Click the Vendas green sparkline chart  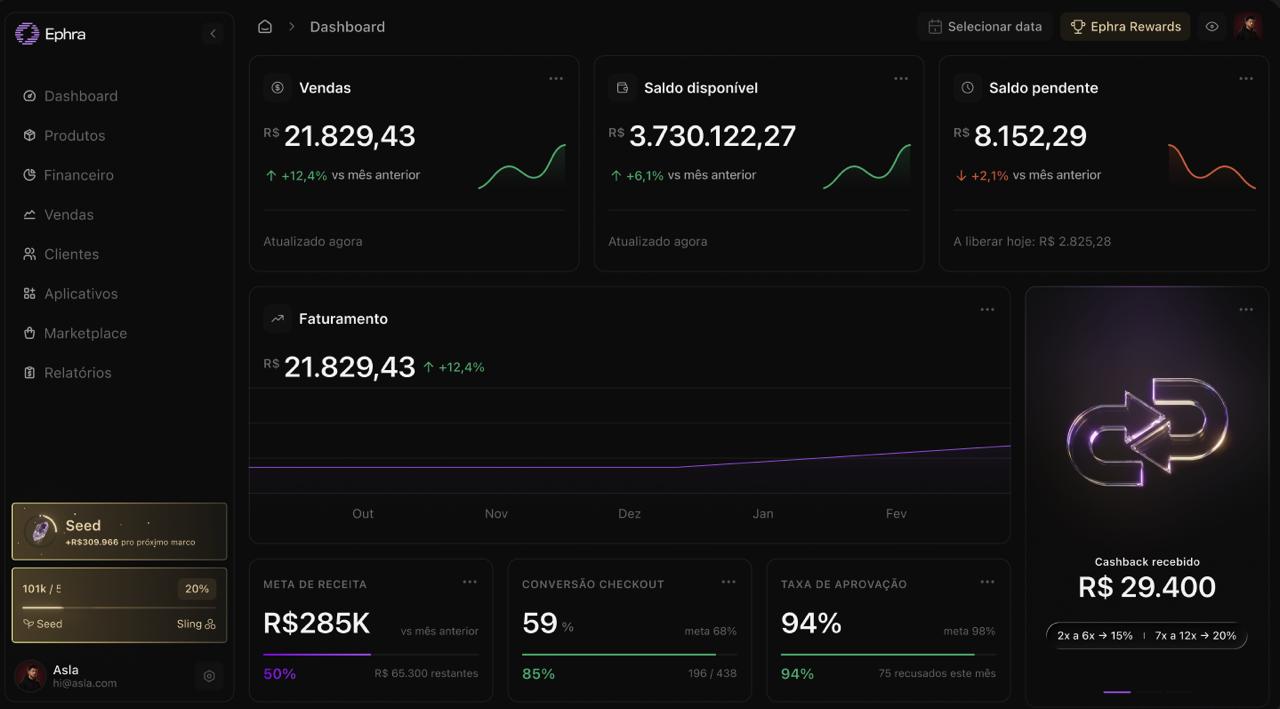[522, 167]
